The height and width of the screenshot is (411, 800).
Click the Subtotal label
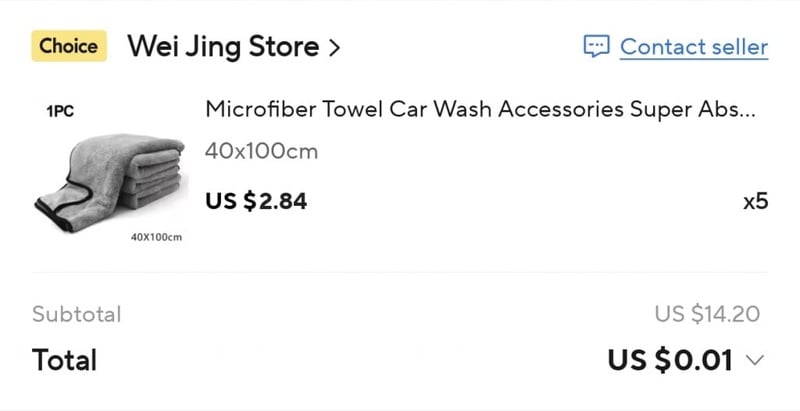77,314
